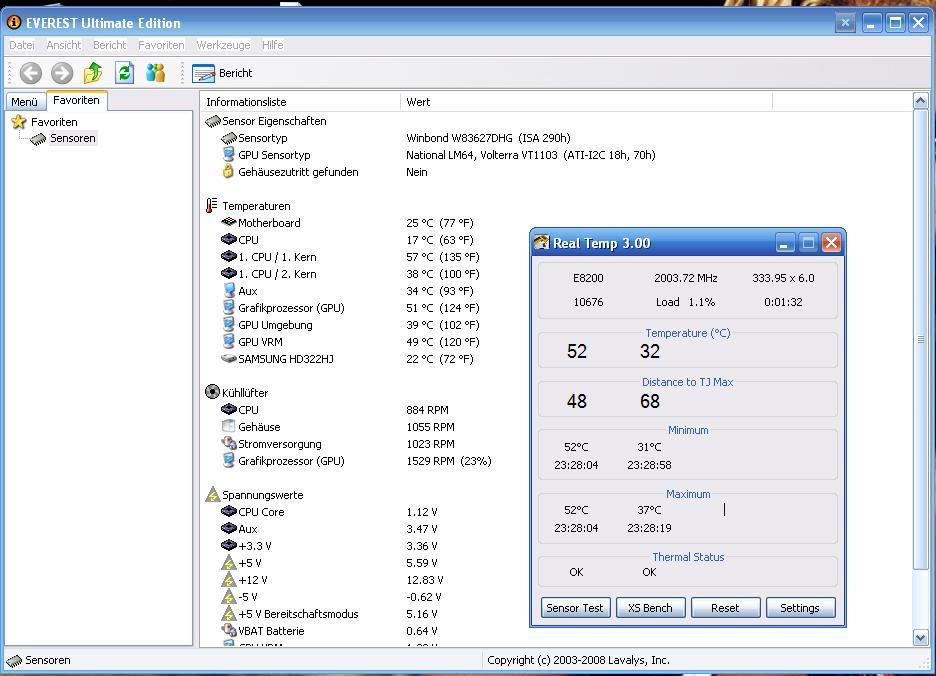Select the Favoriten tab in left panel
This screenshot has width=936, height=676.
coord(76,100)
